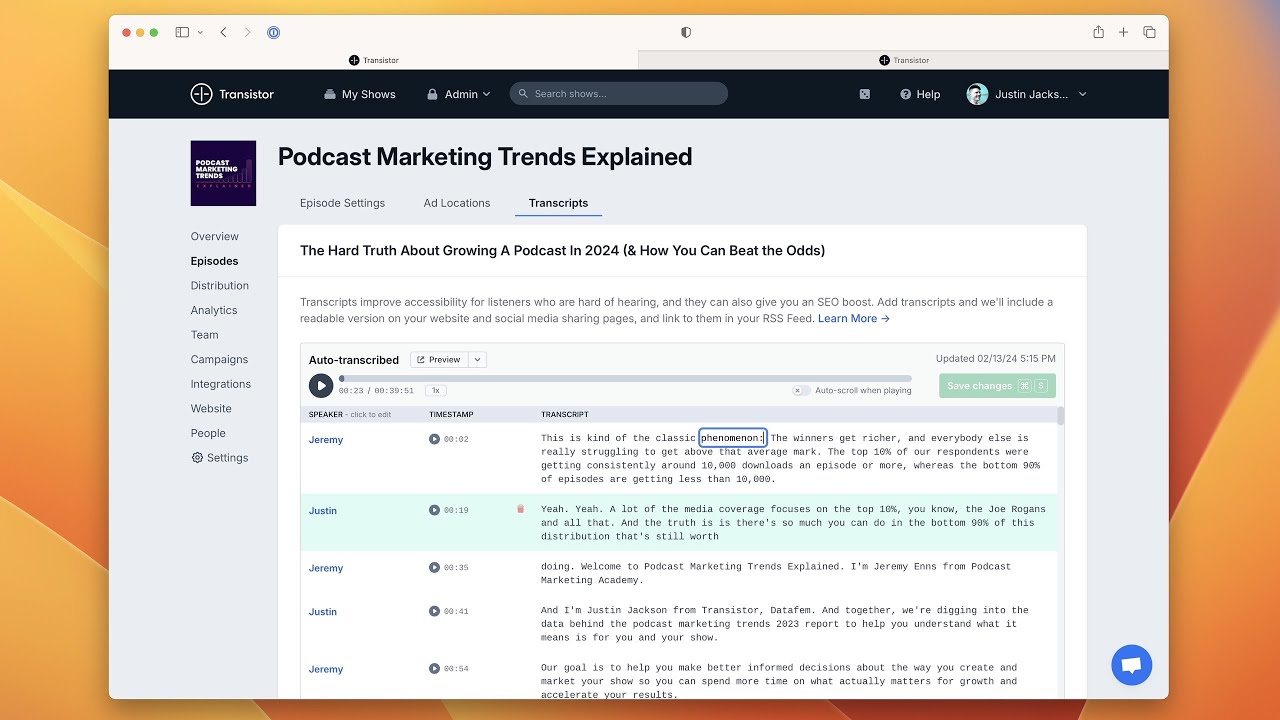Expand dropdown arrow beside Preview
Screen dimensions: 1280x720
(477, 360)
